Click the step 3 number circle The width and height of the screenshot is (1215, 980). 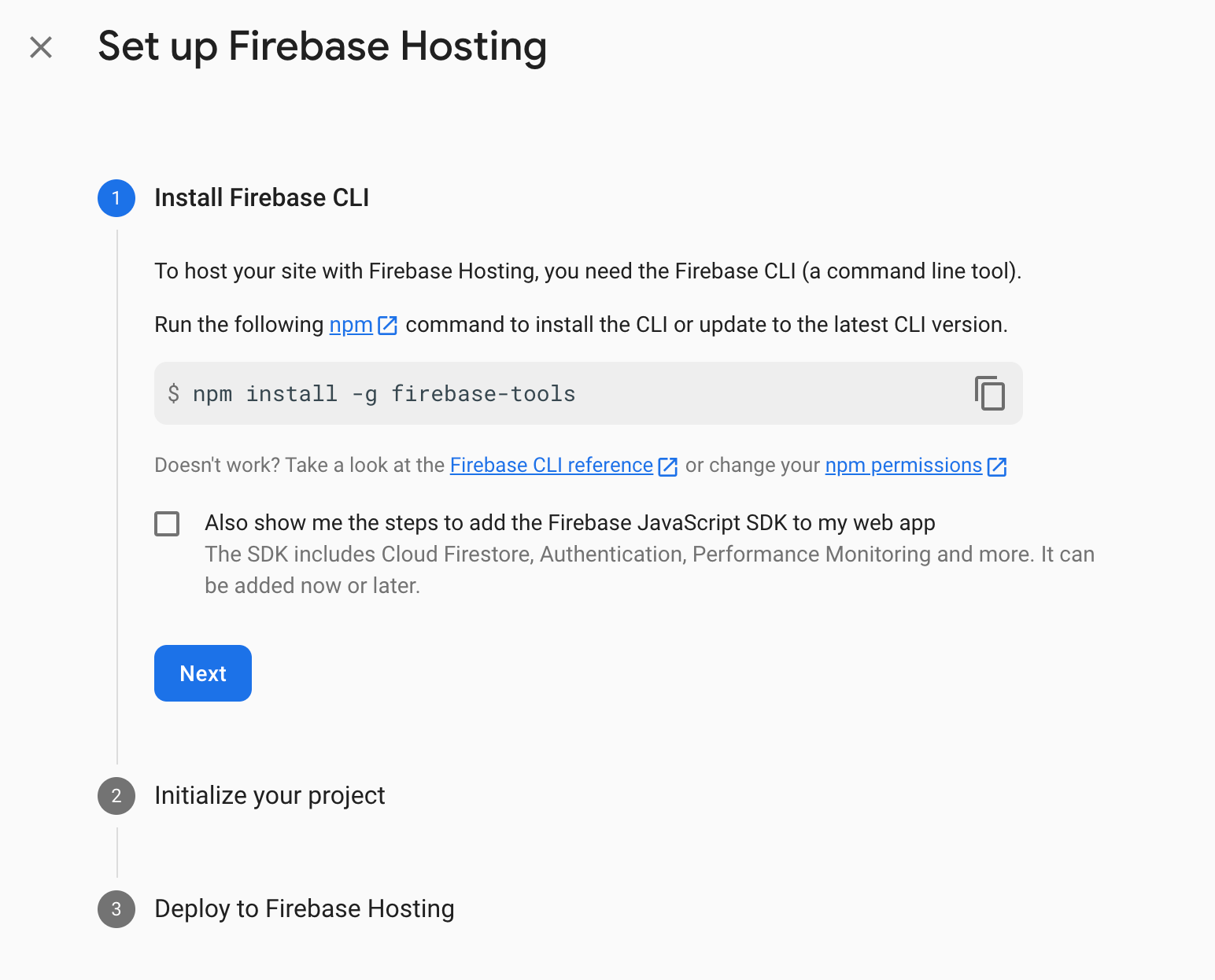(x=116, y=909)
